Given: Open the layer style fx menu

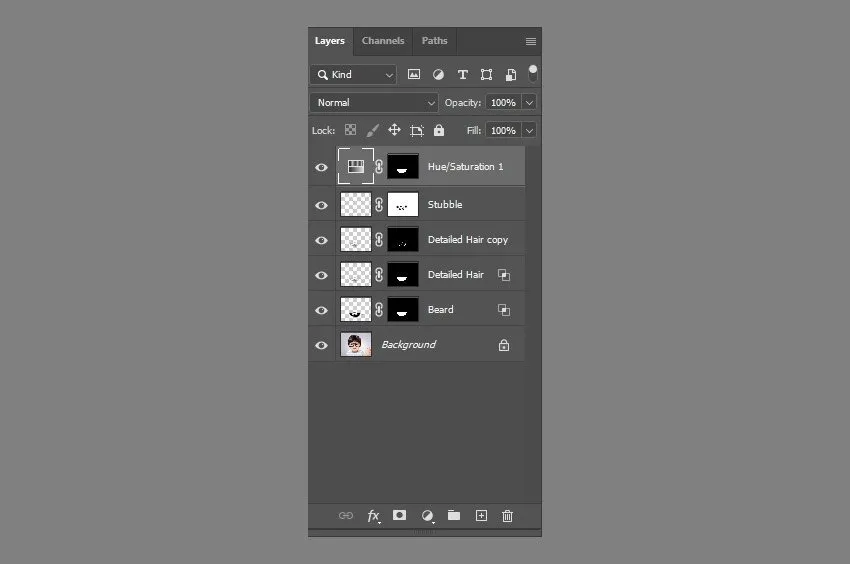Looking at the screenshot, I should [373, 515].
